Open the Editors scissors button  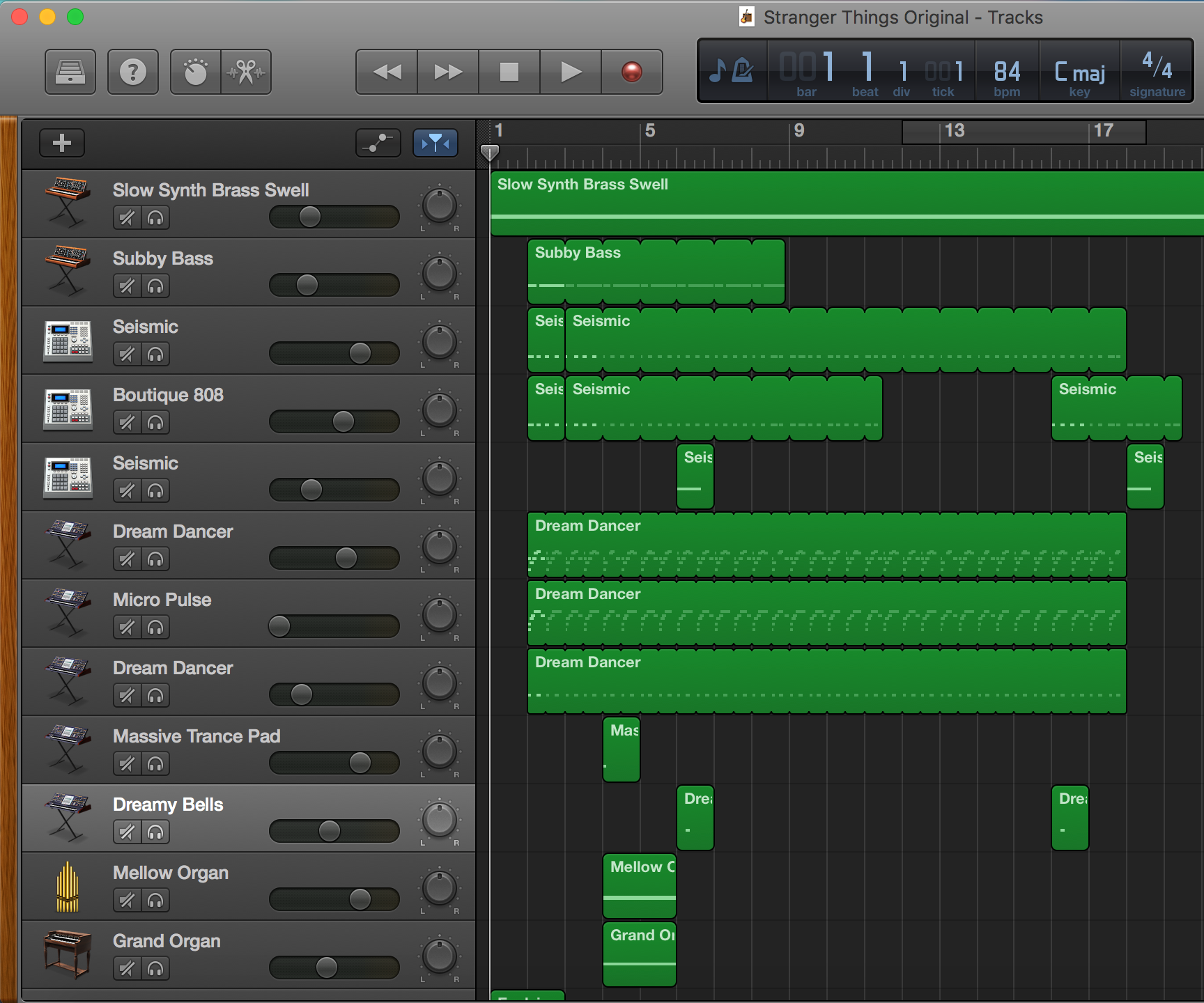pyautogui.click(x=246, y=72)
